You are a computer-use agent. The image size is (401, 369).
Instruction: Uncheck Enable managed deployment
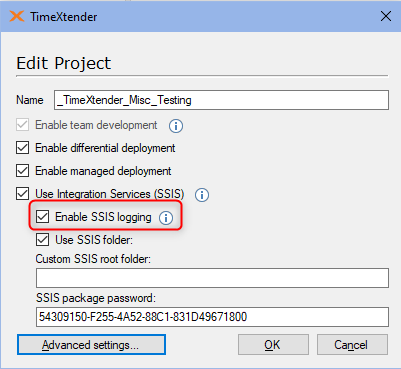pos(23,171)
